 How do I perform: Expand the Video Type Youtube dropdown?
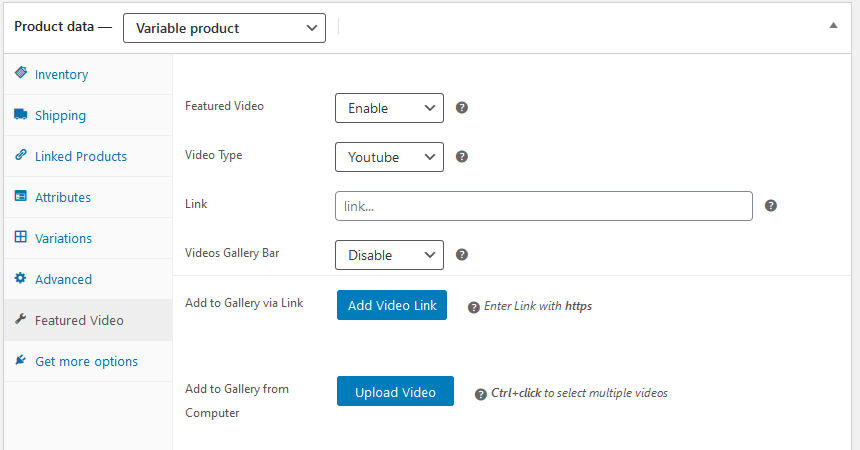(x=389, y=157)
